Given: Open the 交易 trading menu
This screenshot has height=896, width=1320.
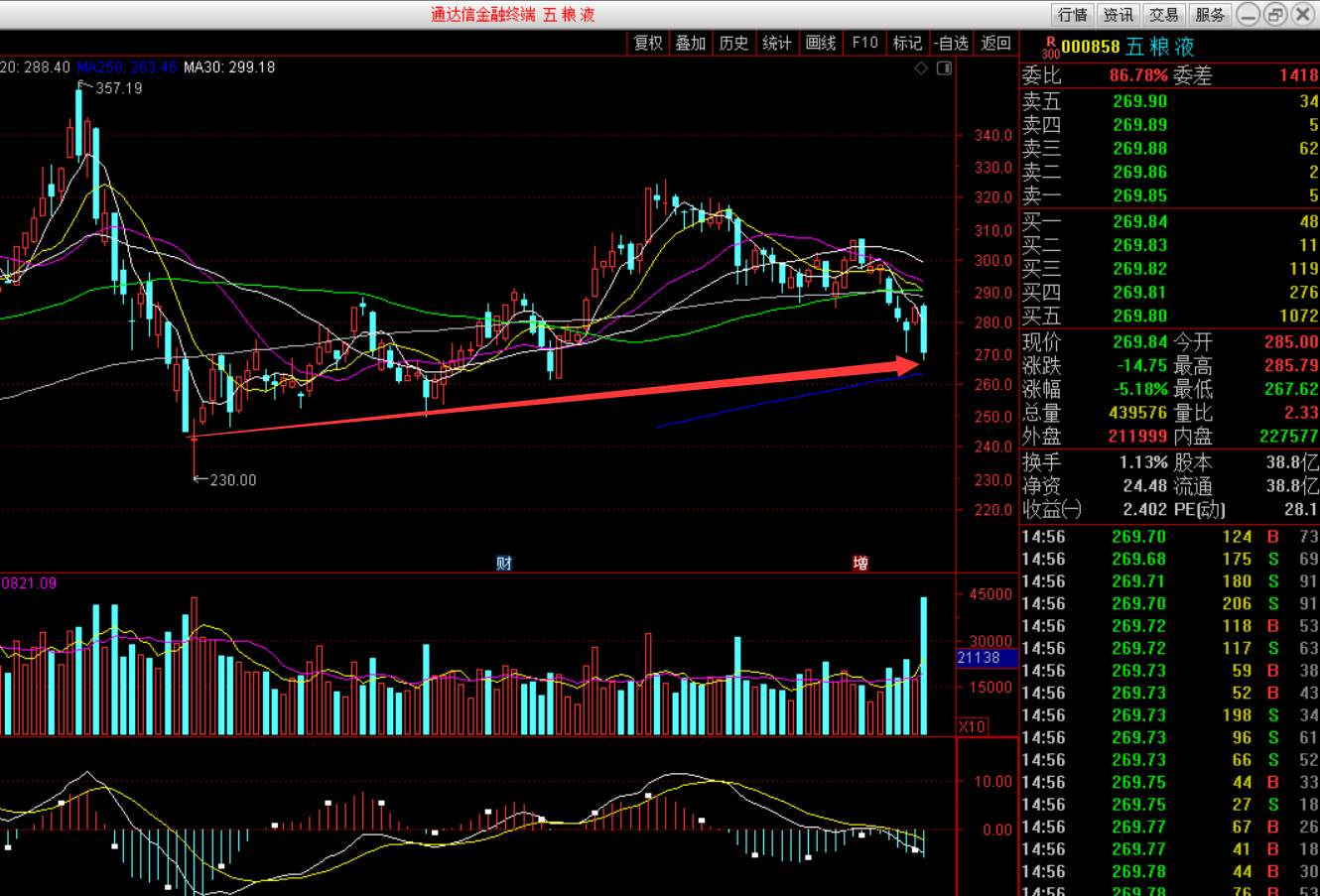Looking at the screenshot, I should (1164, 15).
